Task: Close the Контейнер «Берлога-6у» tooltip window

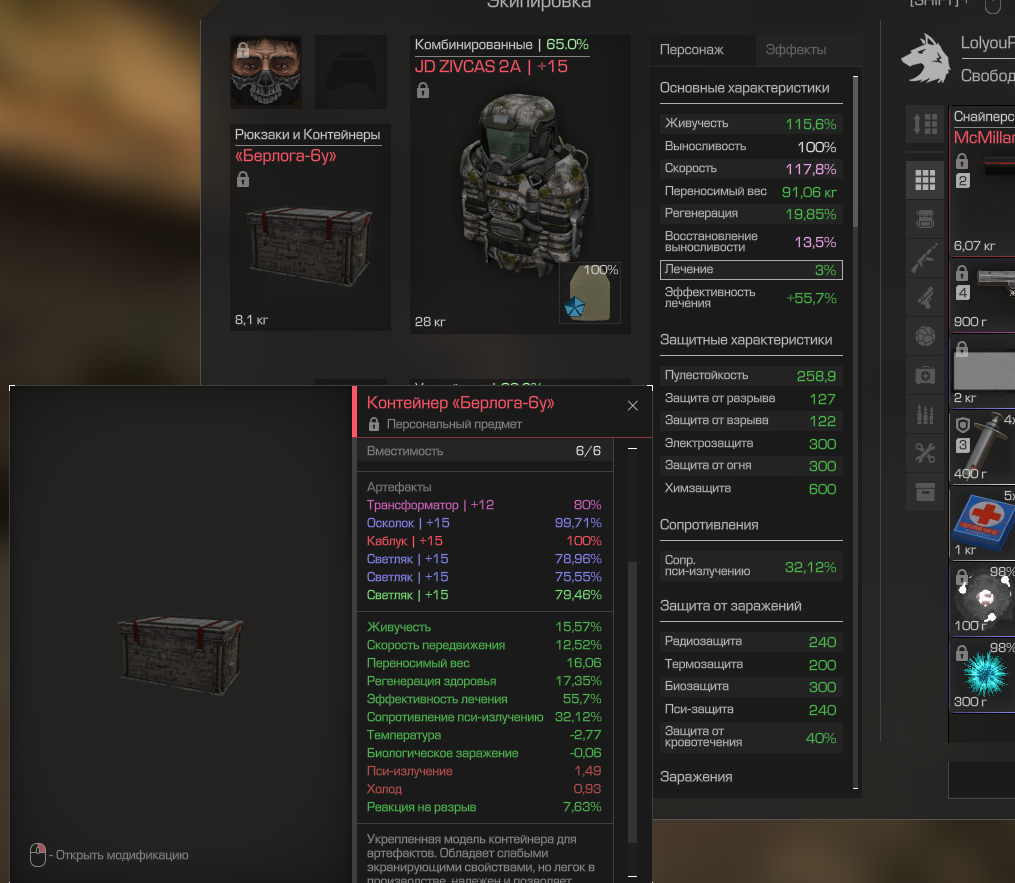Action: (632, 406)
